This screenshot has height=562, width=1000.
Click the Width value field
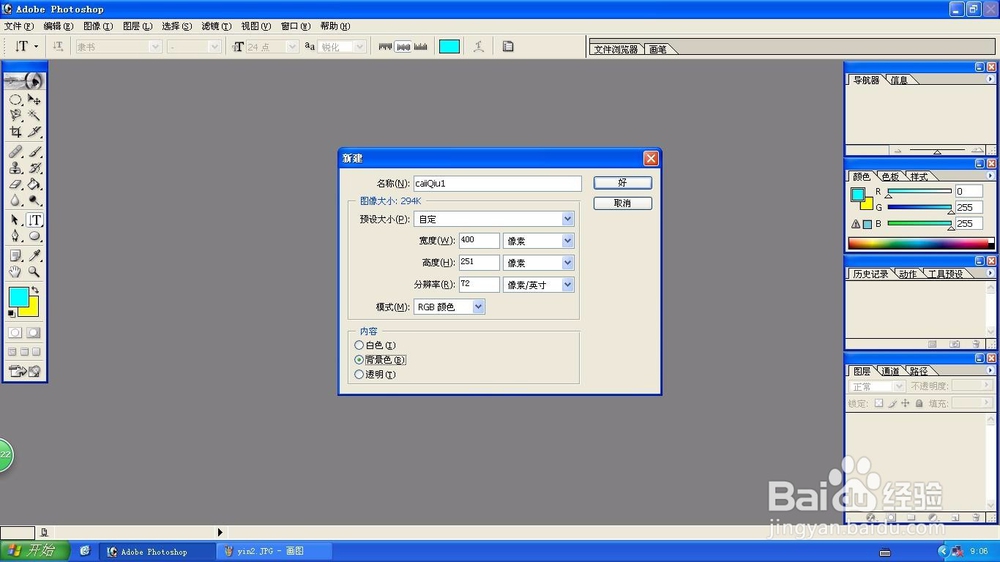click(x=479, y=240)
